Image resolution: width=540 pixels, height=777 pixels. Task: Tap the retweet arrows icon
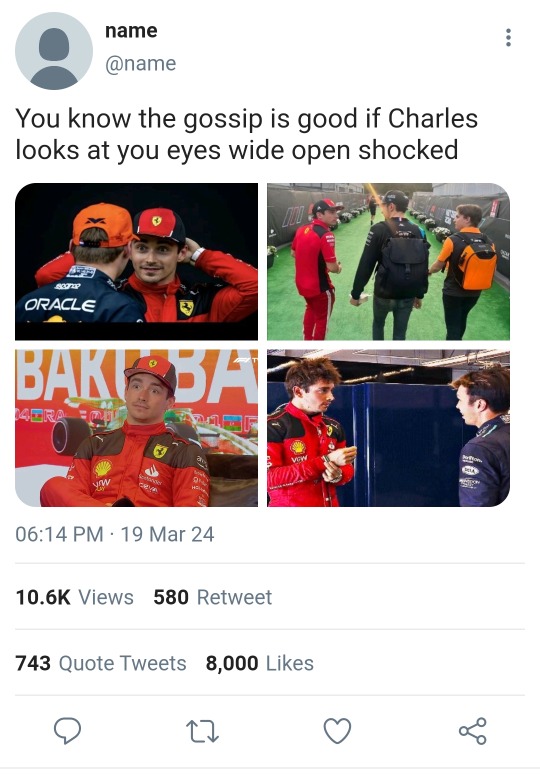coord(202,731)
